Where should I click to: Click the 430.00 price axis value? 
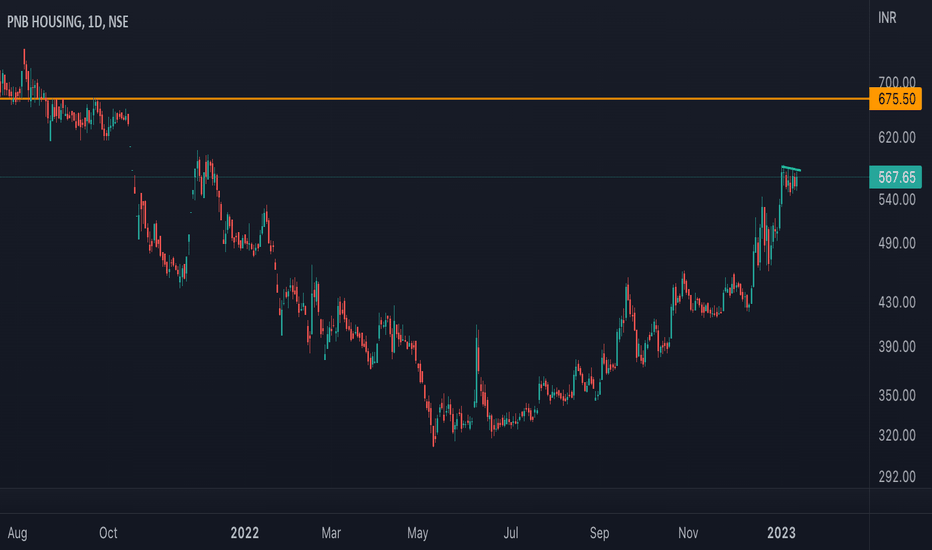click(897, 302)
